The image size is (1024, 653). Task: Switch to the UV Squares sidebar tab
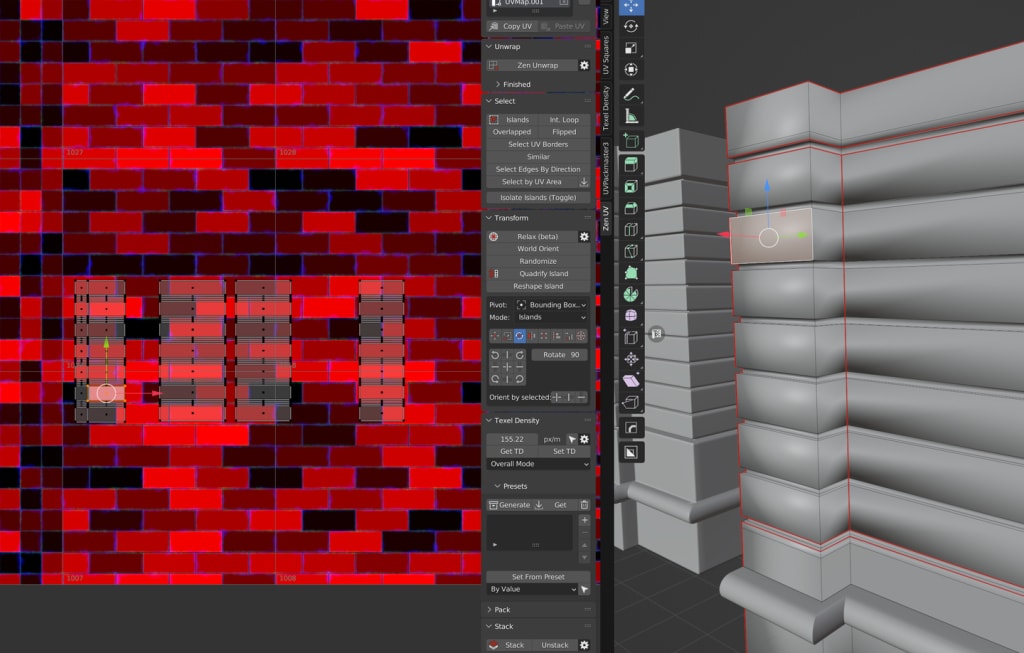coord(605,56)
